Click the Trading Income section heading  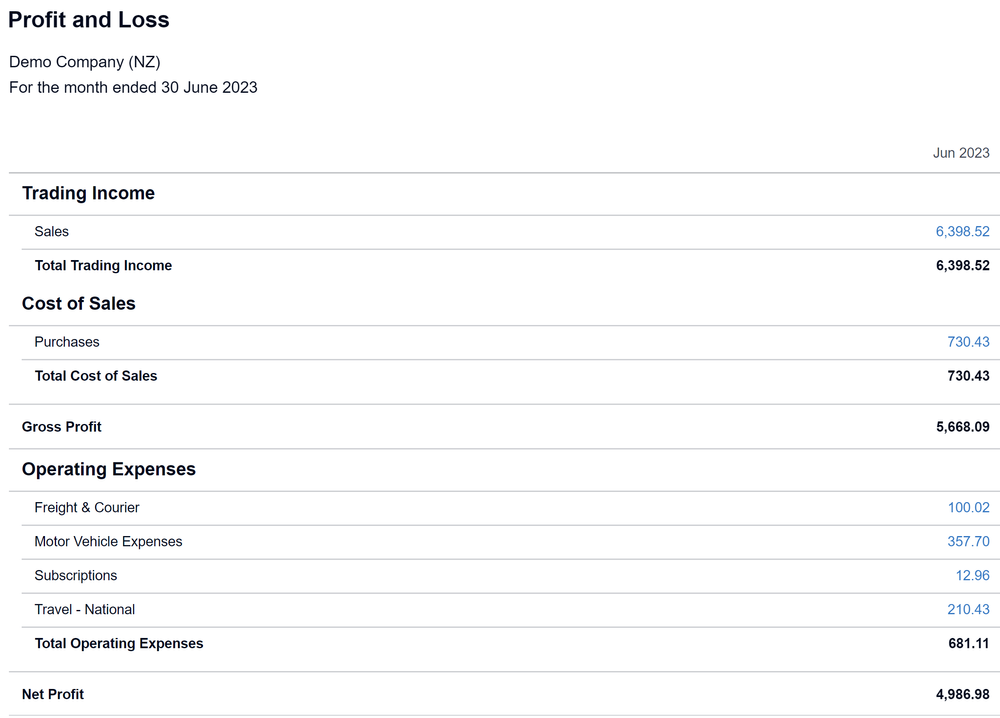(88, 194)
